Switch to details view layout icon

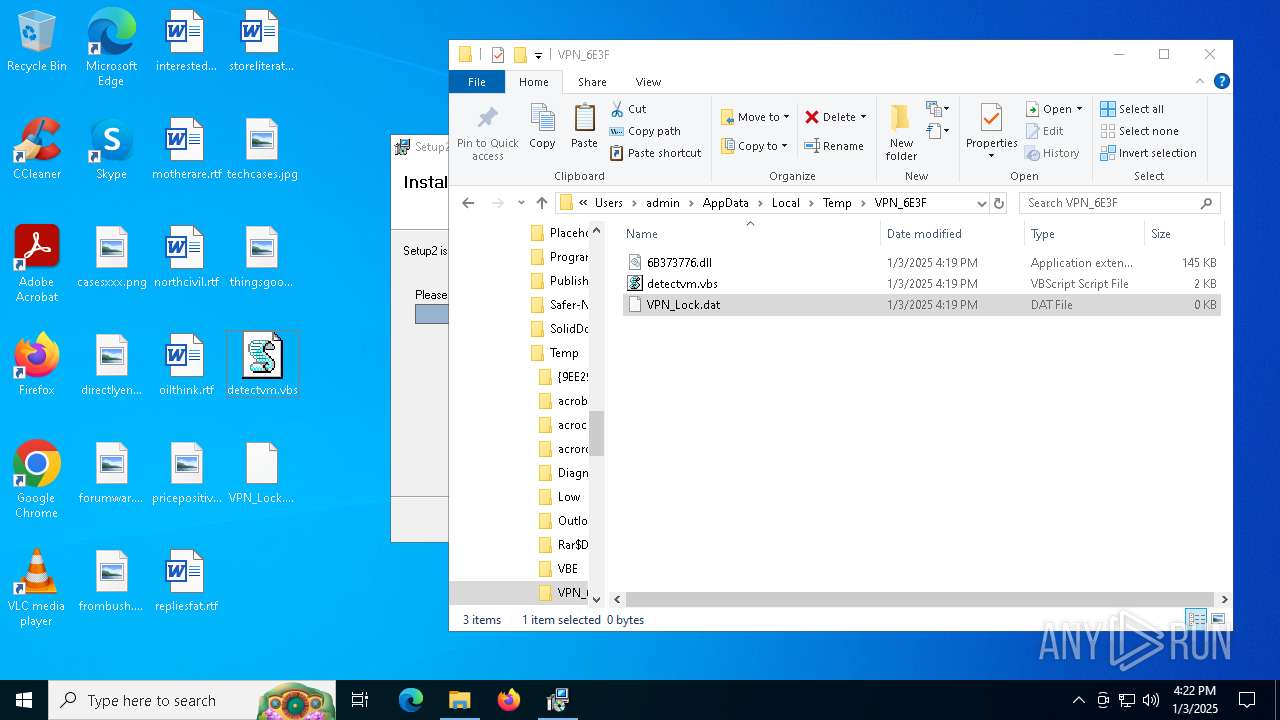[x=1195, y=620]
